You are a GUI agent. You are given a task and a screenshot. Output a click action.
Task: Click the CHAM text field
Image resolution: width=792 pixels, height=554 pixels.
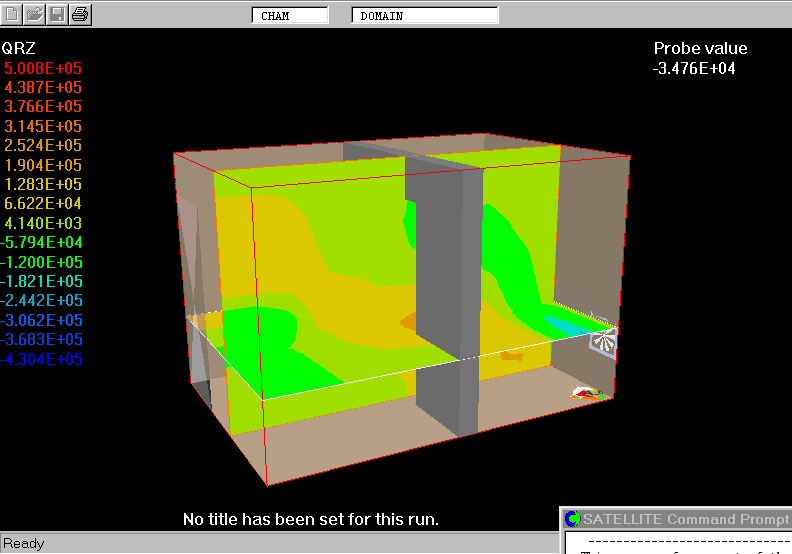(289, 15)
